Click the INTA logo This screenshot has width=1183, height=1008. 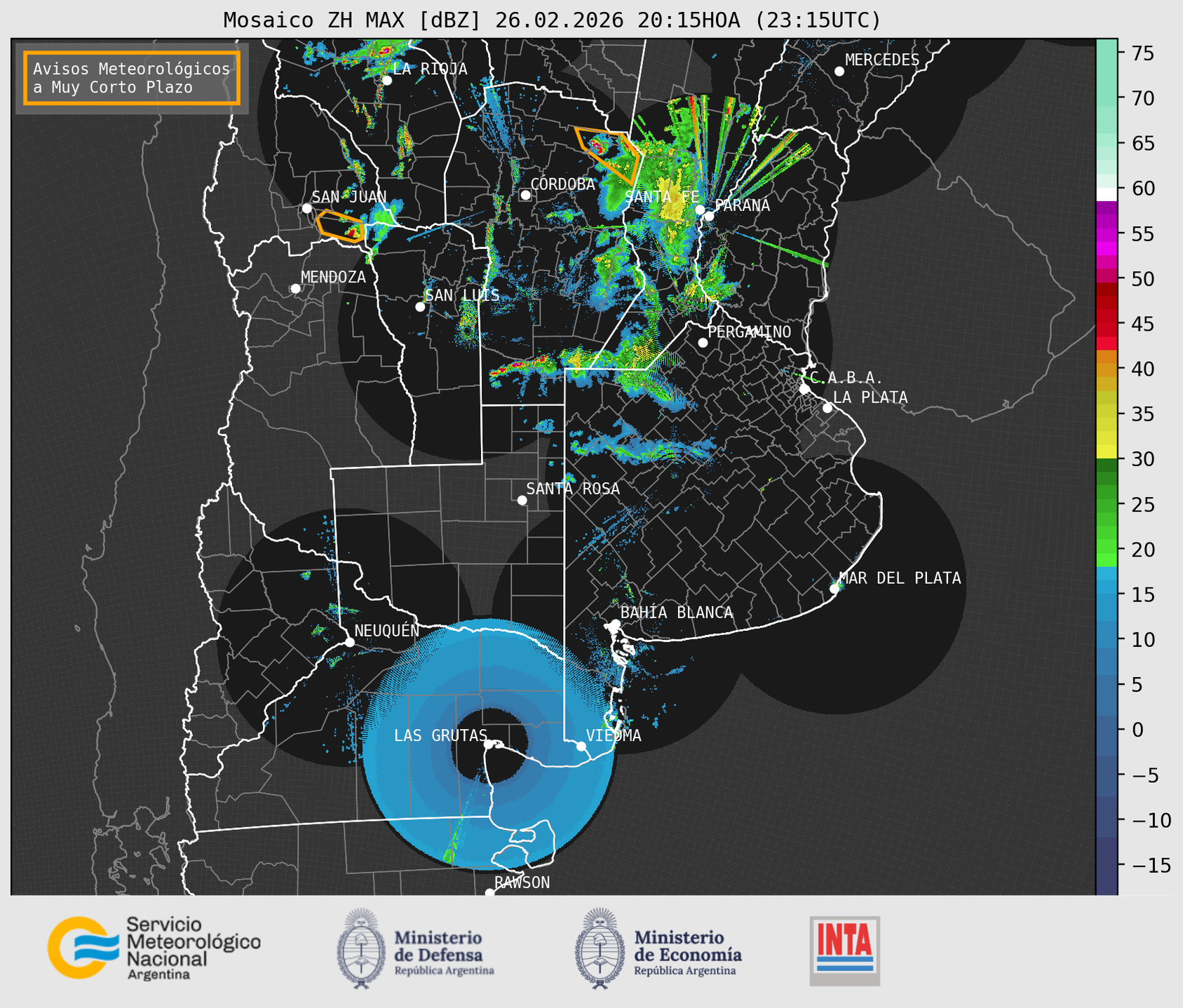click(844, 951)
